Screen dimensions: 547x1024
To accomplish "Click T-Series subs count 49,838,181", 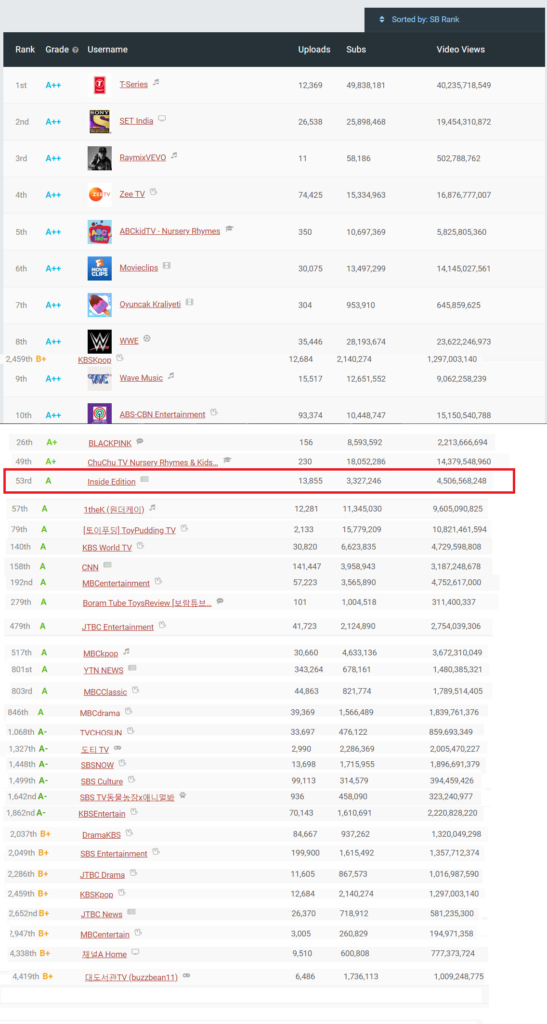I will tap(366, 85).
